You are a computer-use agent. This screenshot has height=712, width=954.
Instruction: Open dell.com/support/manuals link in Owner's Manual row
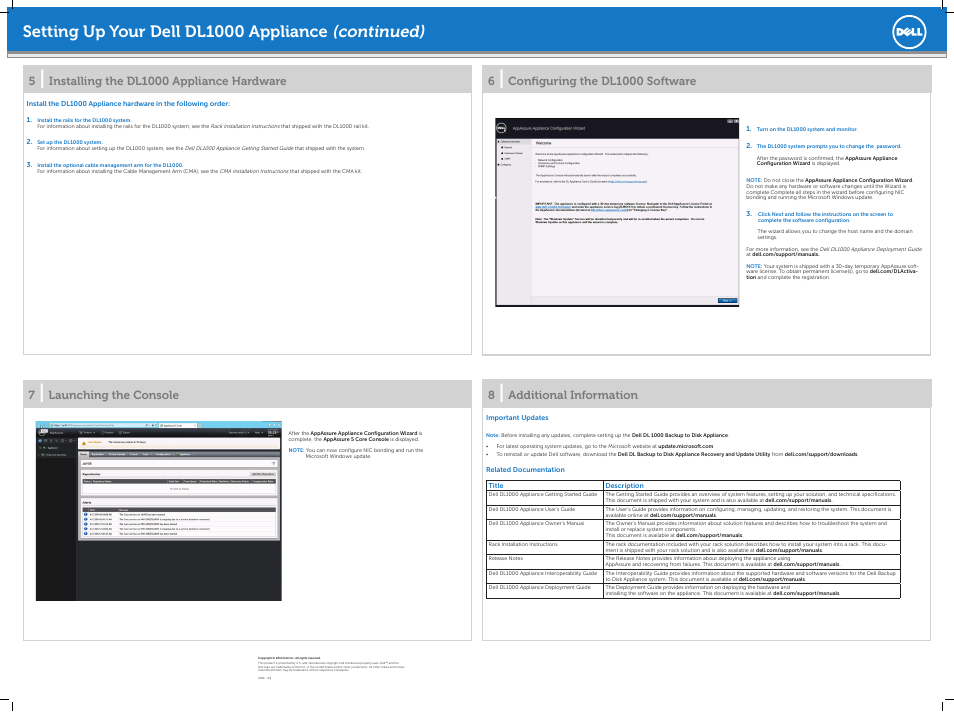click(709, 536)
